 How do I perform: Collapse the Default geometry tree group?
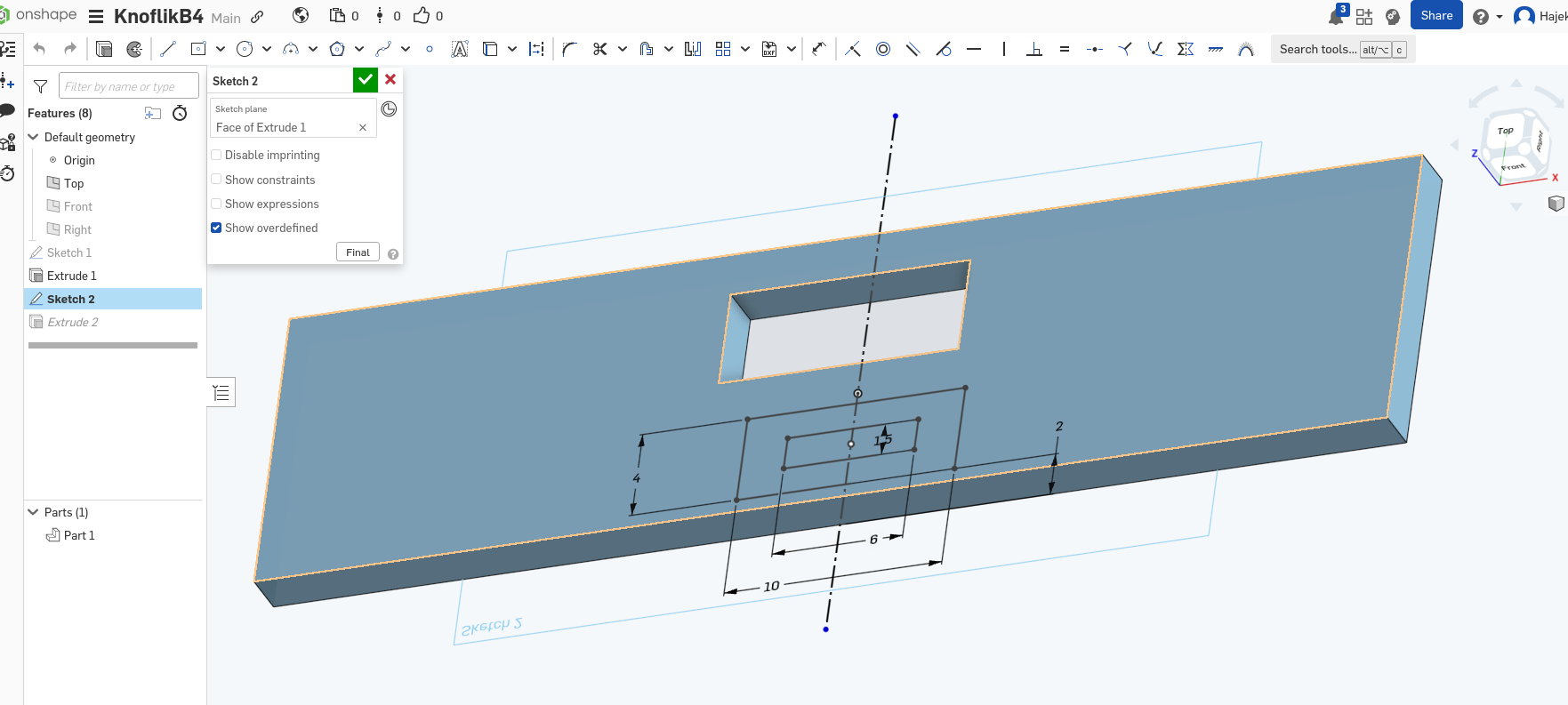click(x=34, y=137)
